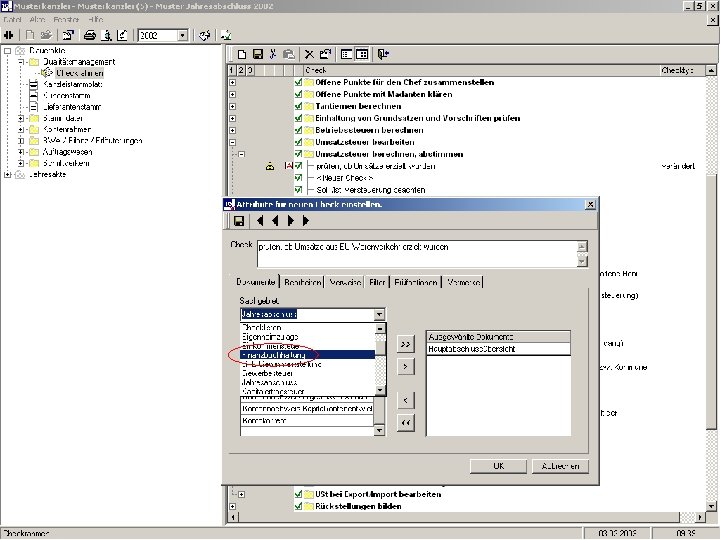The image size is (720, 540).
Task: Expand the Auftragswesen tree node
Action: [21, 152]
